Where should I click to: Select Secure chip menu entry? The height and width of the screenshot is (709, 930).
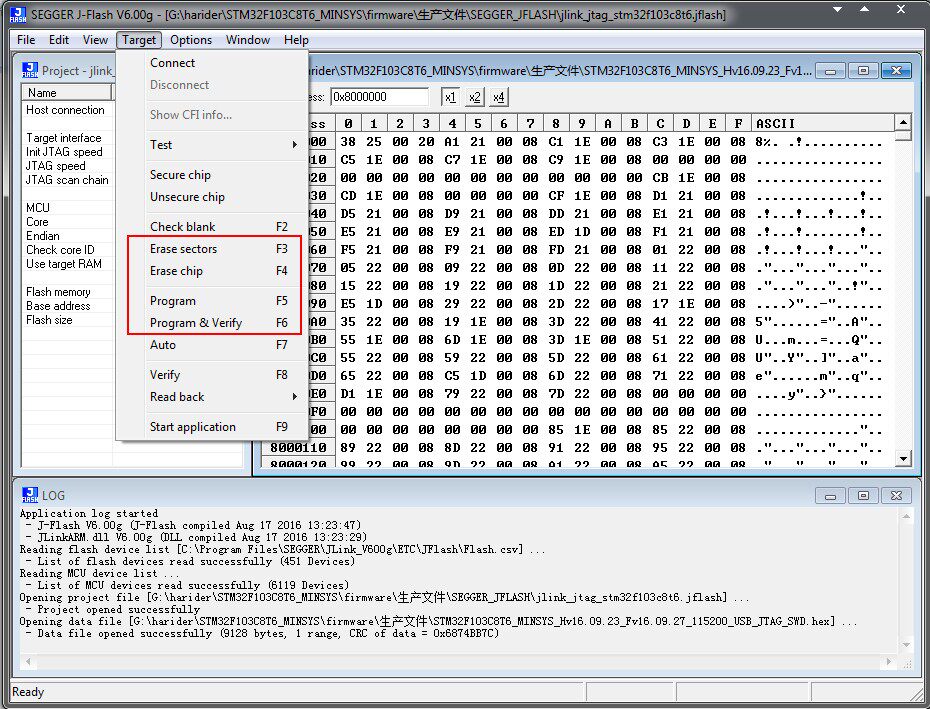click(x=212, y=175)
